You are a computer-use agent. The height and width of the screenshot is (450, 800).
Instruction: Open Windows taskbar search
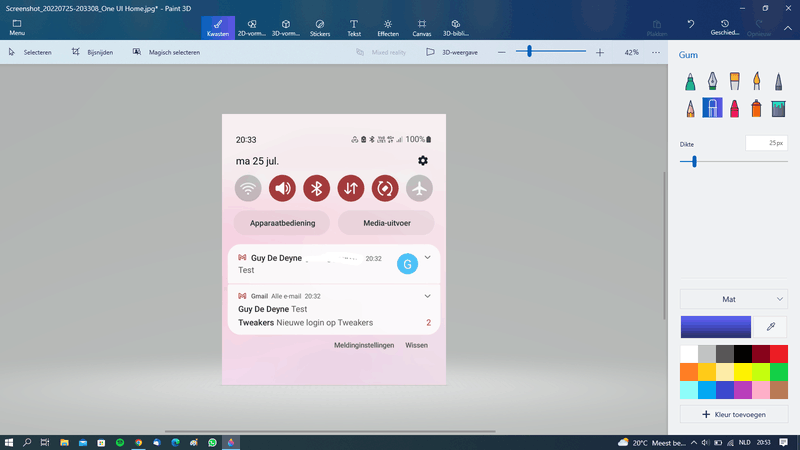pyautogui.click(x=27, y=442)
